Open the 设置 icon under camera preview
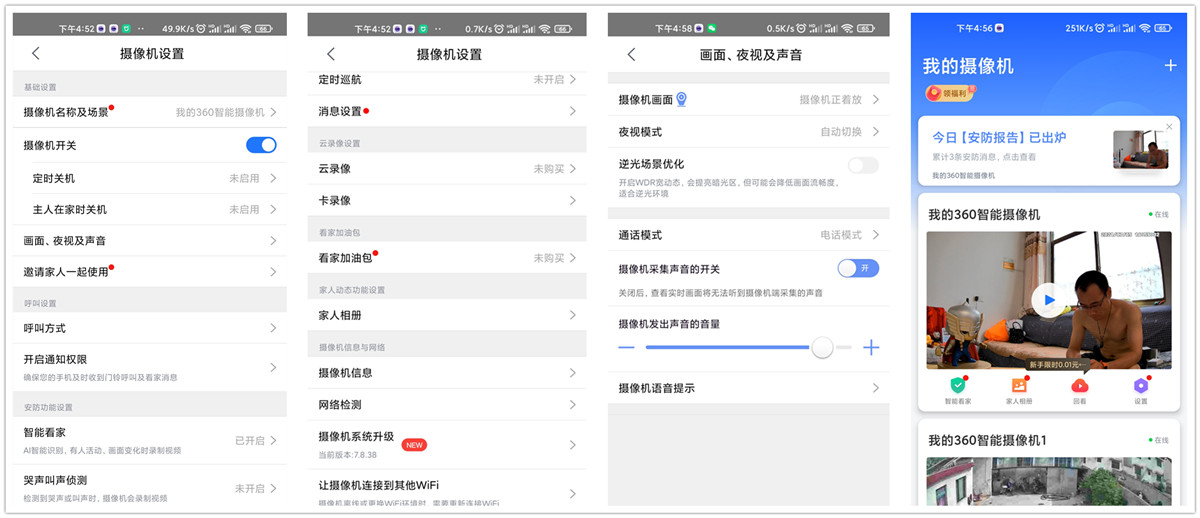The width and height of the screenshot is (1200, 518). (1141, 385)
